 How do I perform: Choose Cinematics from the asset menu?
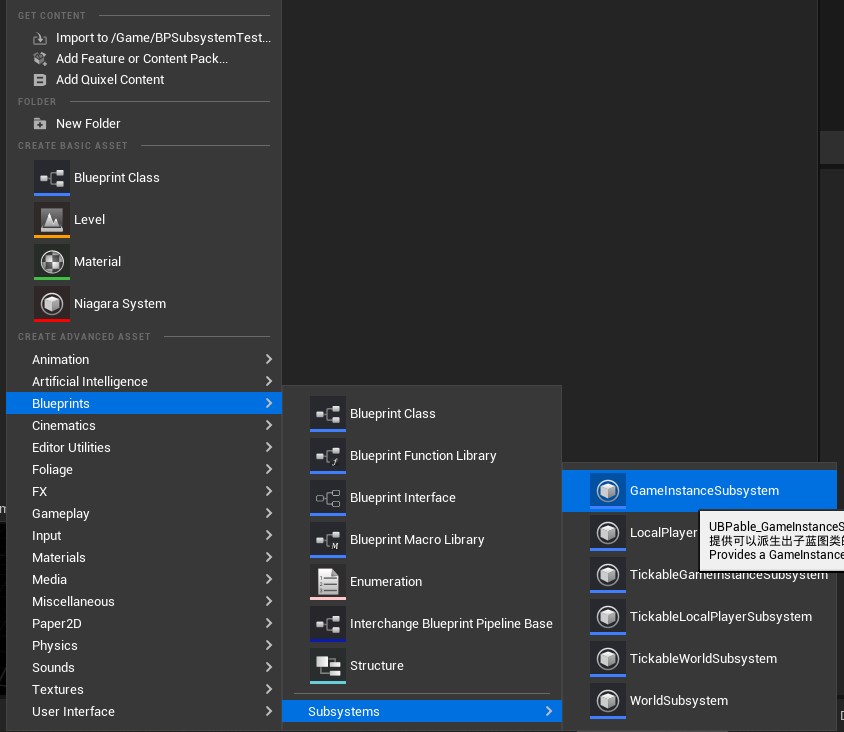tap(64, 425)
